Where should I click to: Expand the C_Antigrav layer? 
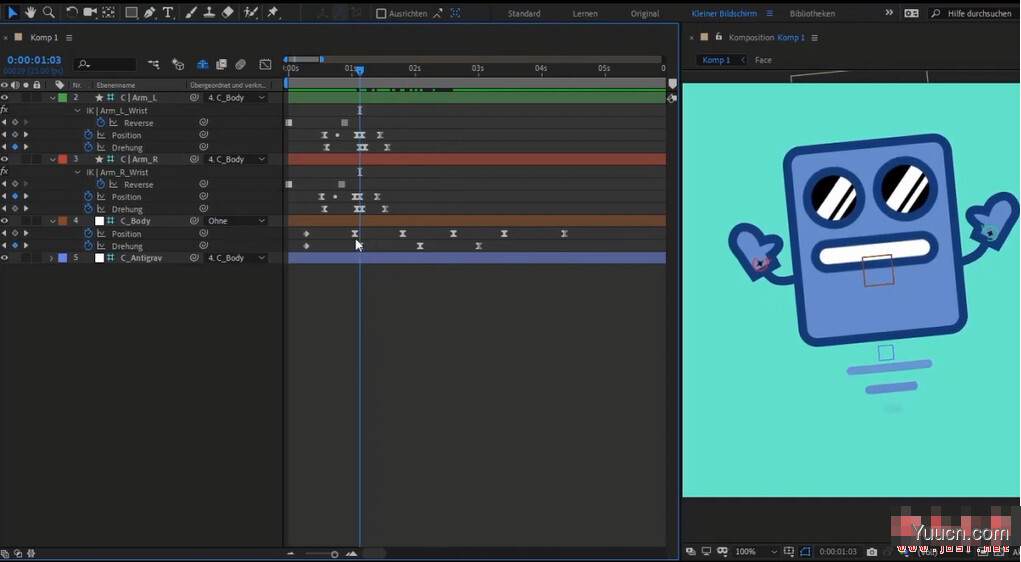[51, 258]
